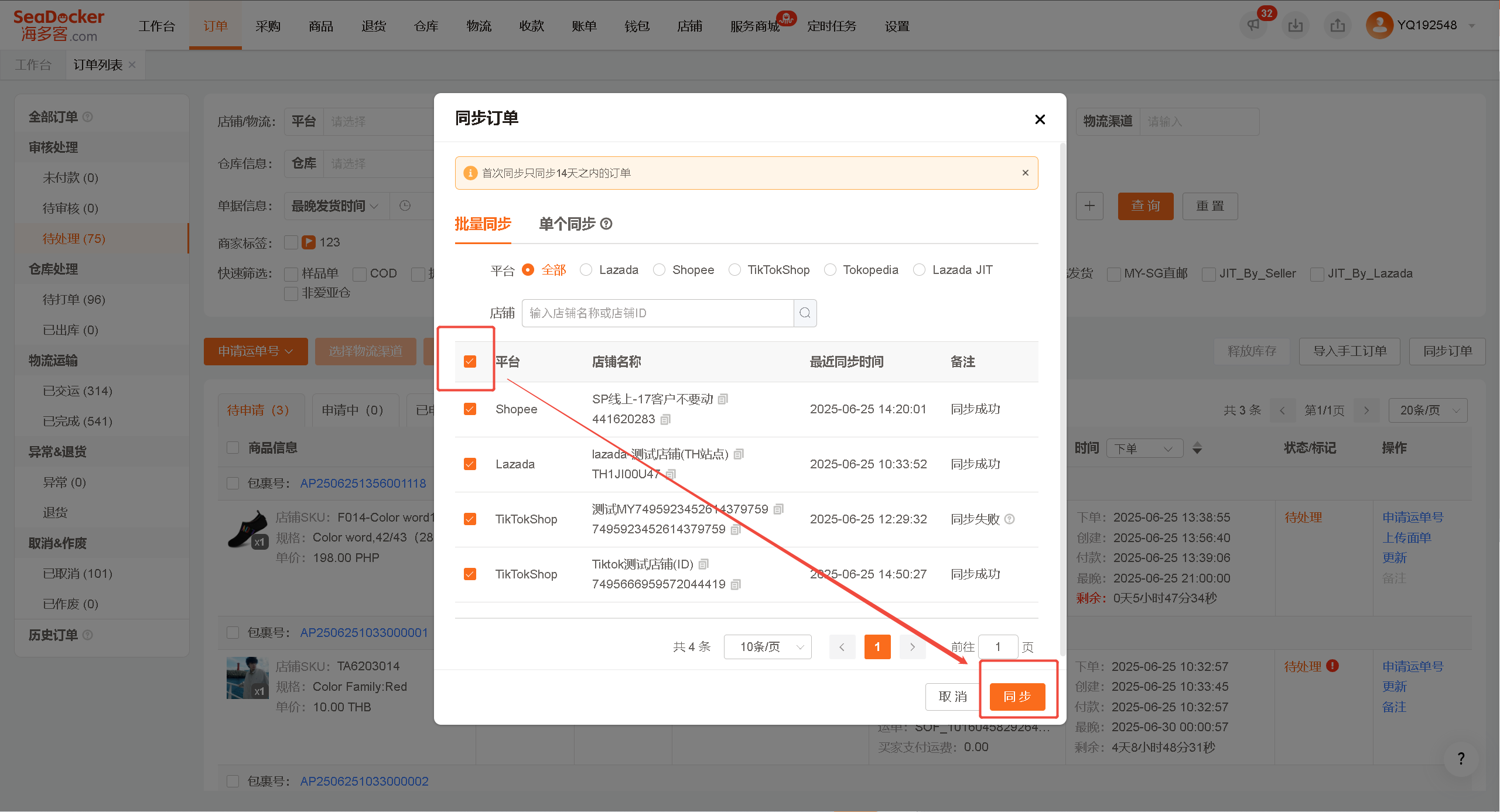Open the 下单 time type dropdown
1500x812 pixels.
coord(1144,448)
